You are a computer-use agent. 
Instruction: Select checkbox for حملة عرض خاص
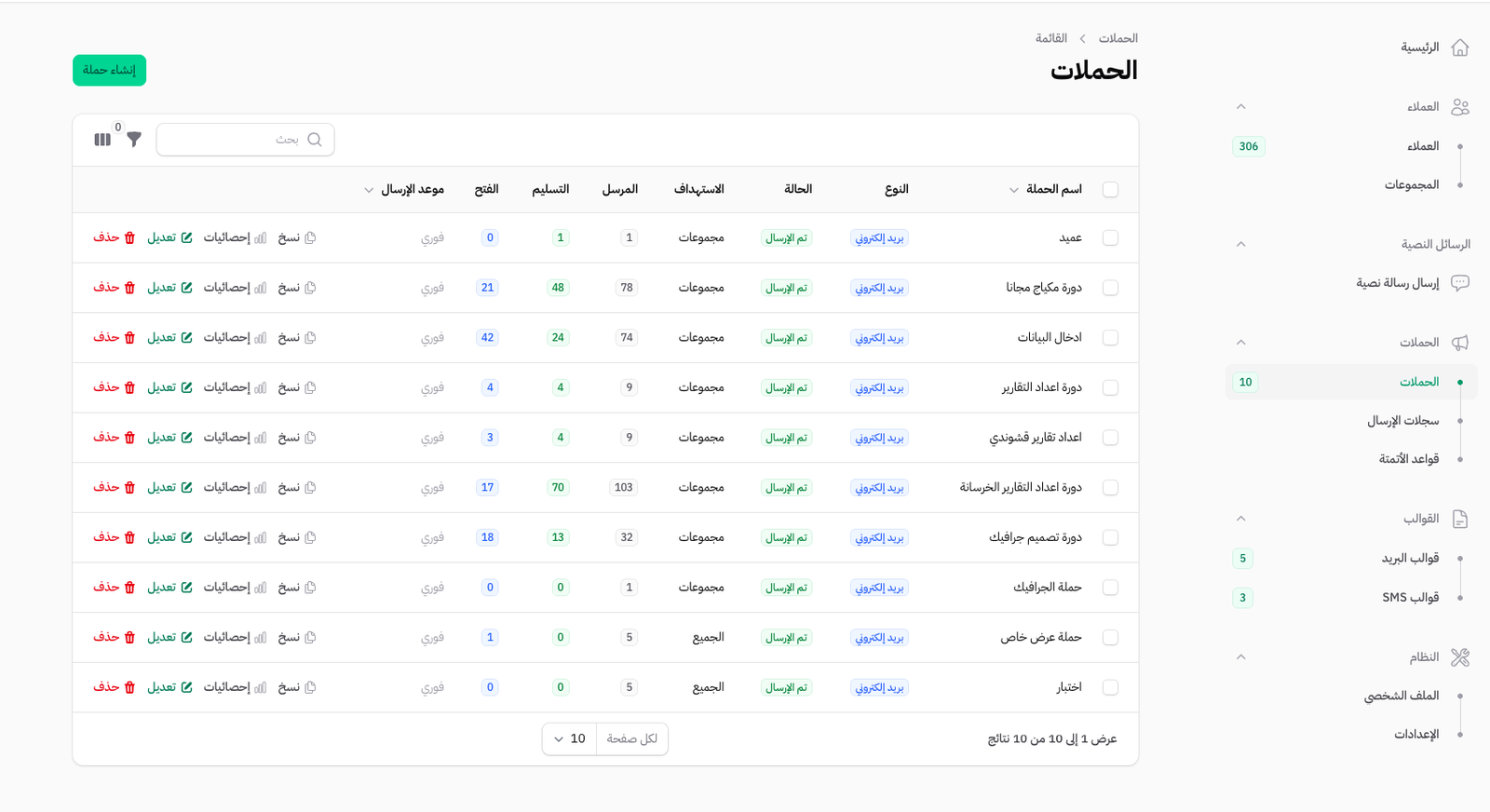pos(1110,638)
